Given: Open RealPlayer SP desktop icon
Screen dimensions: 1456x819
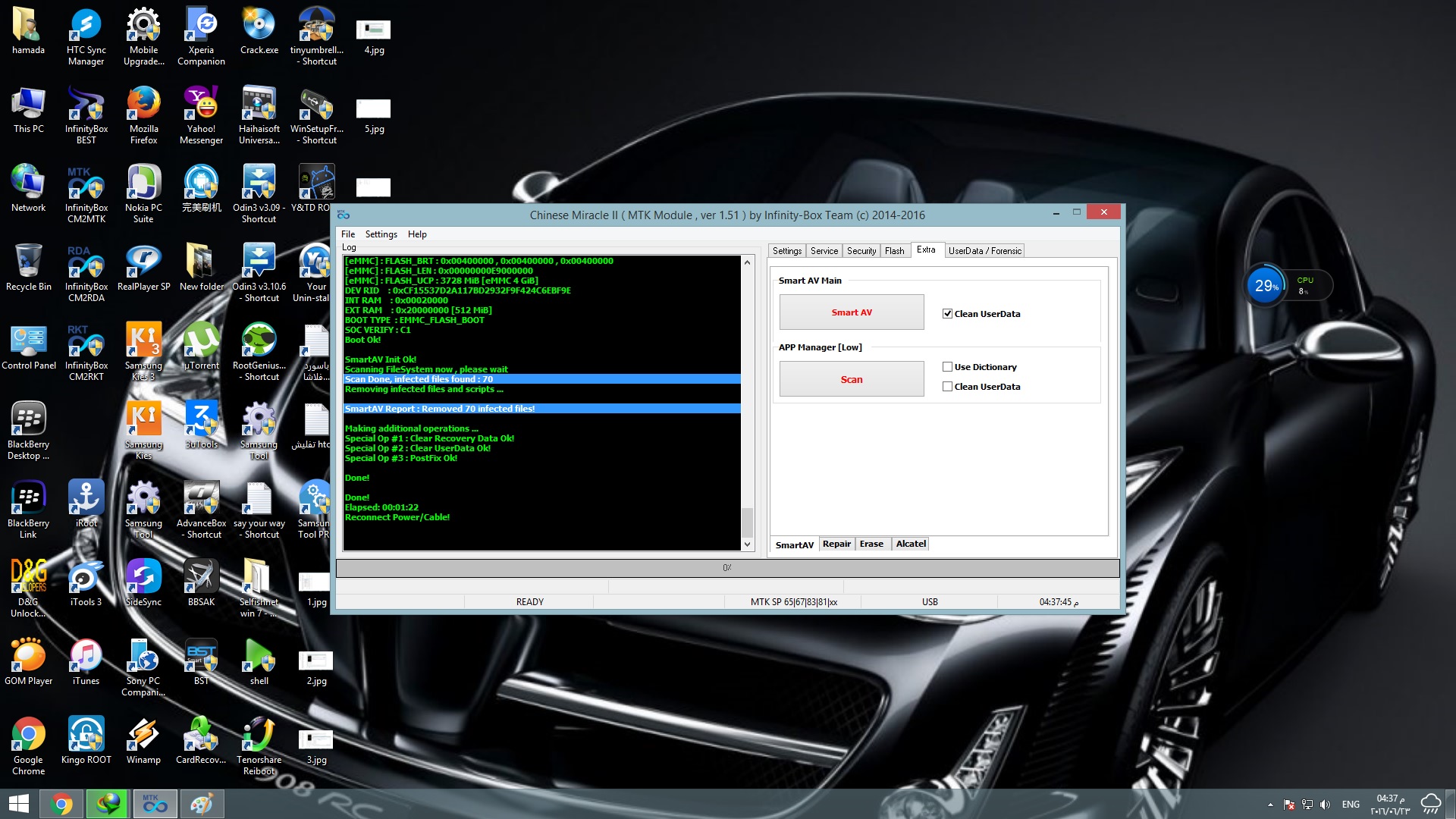Looking at the screenshot, I should [x=143, y=267].
